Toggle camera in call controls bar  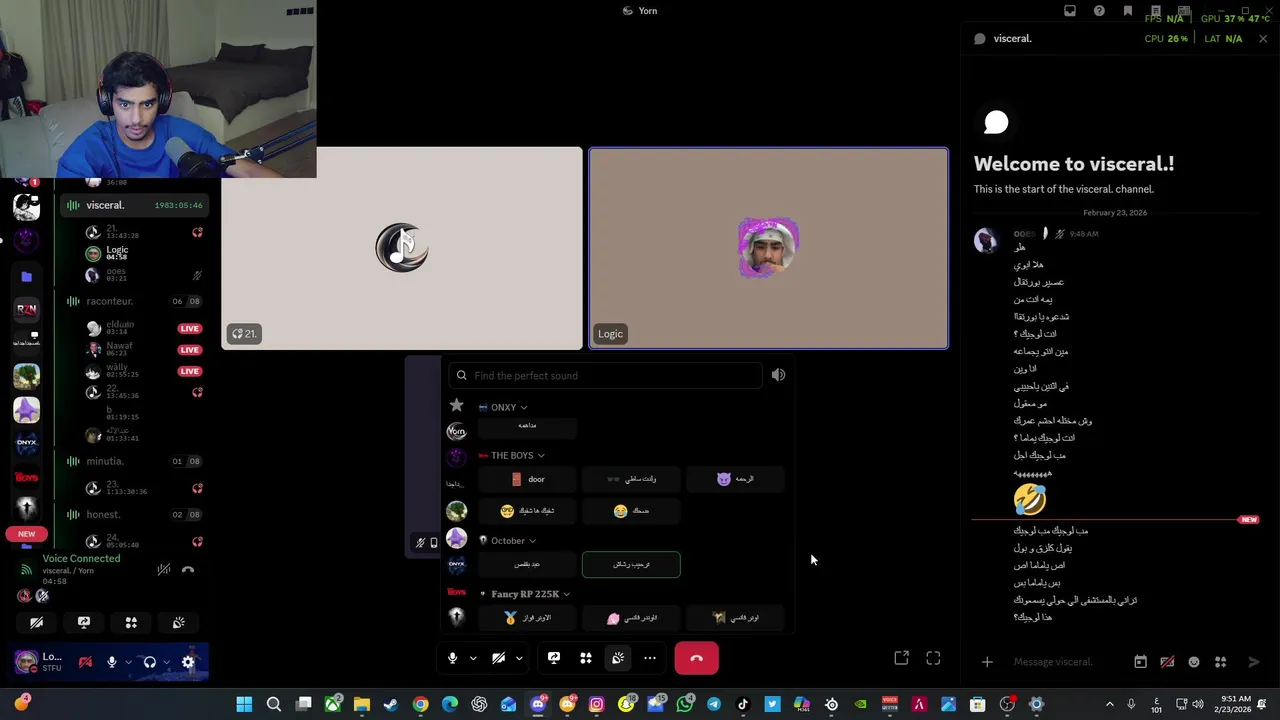pos(498,658)
